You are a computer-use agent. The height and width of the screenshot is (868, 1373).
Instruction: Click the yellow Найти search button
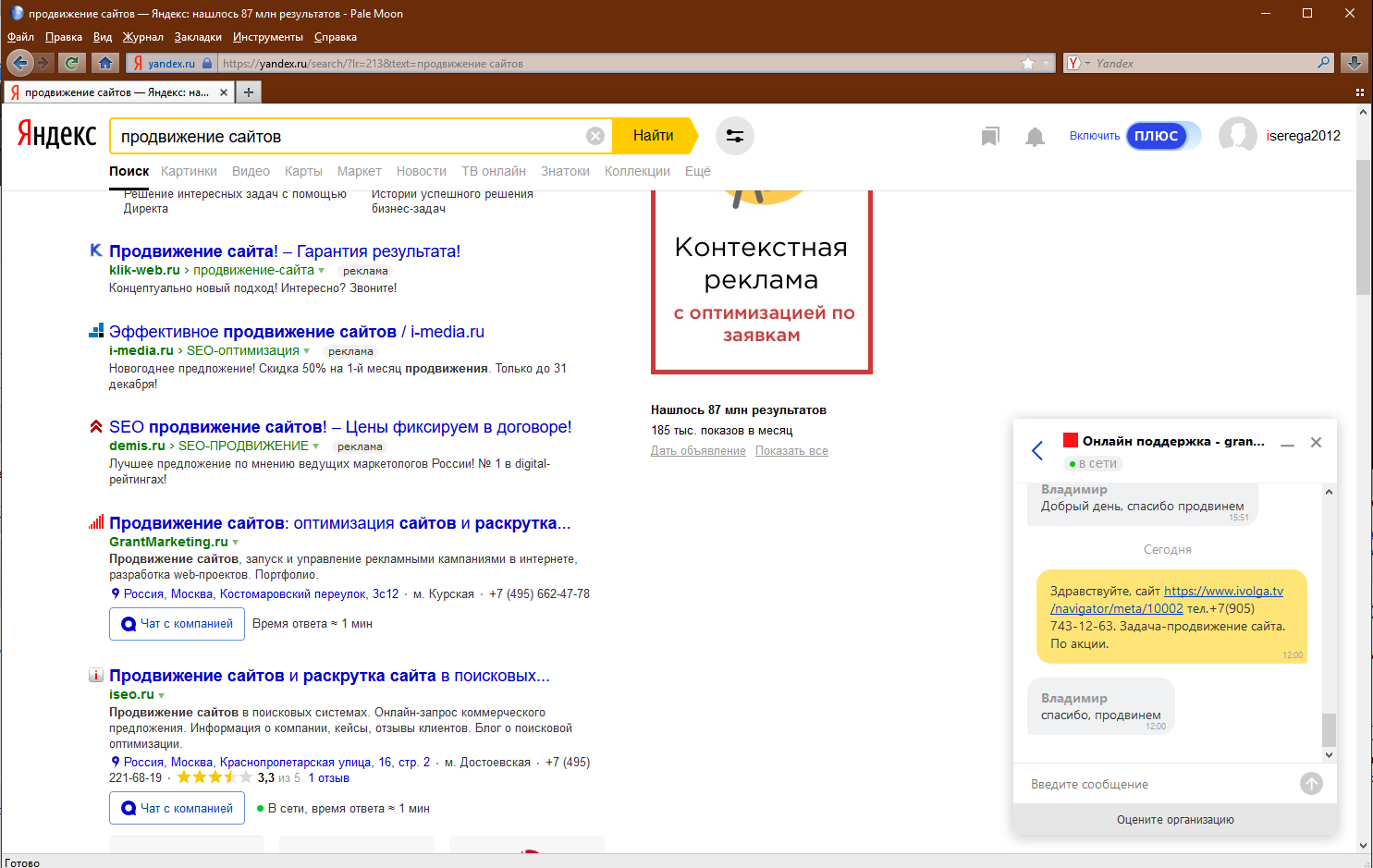(654, 136)
